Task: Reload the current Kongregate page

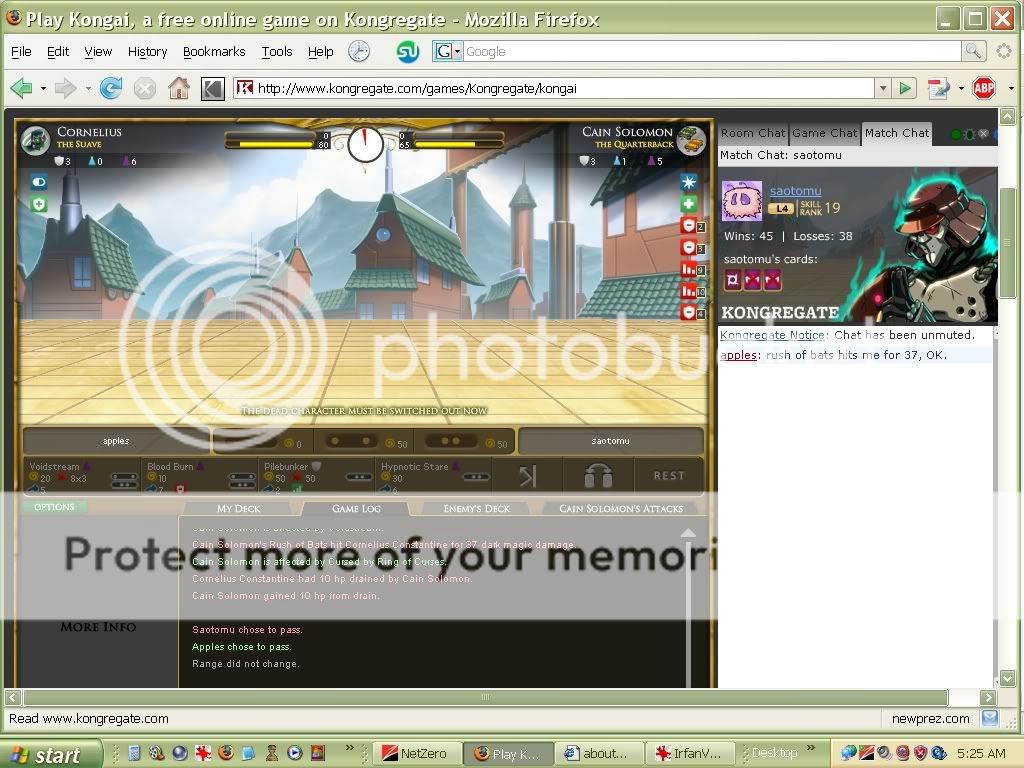Action: [x=111, y=88]
